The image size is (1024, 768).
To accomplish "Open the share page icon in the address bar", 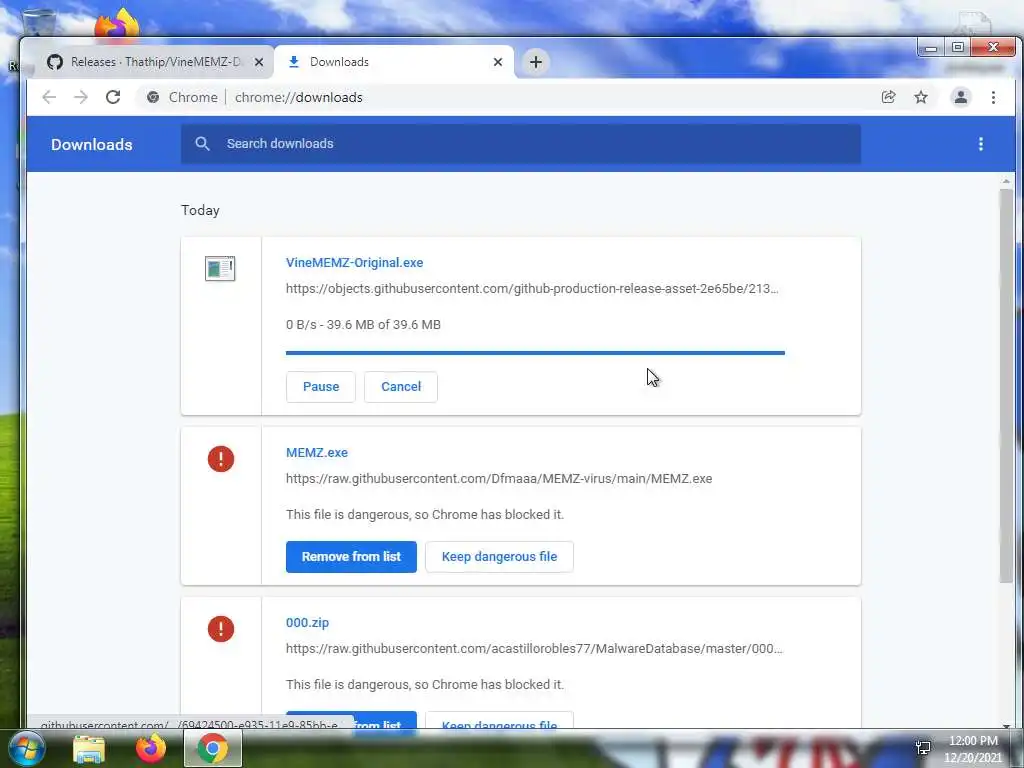I will (x=888, y=97).
